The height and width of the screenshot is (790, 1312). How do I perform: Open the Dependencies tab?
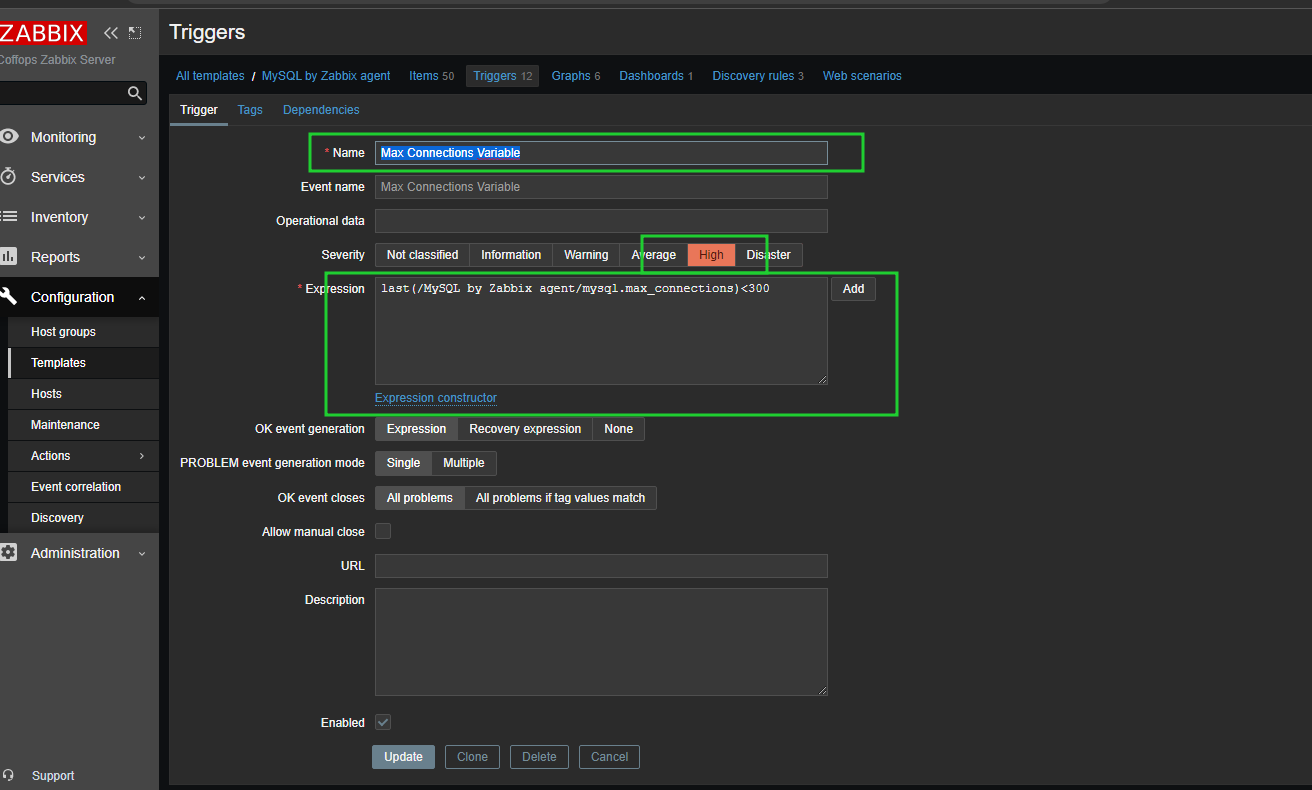point(320,110)
